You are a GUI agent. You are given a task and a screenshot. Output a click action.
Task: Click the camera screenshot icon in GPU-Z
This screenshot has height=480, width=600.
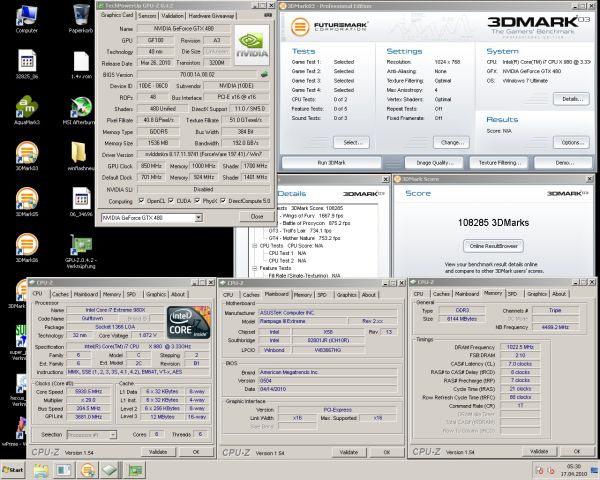[x=268, y=15]
